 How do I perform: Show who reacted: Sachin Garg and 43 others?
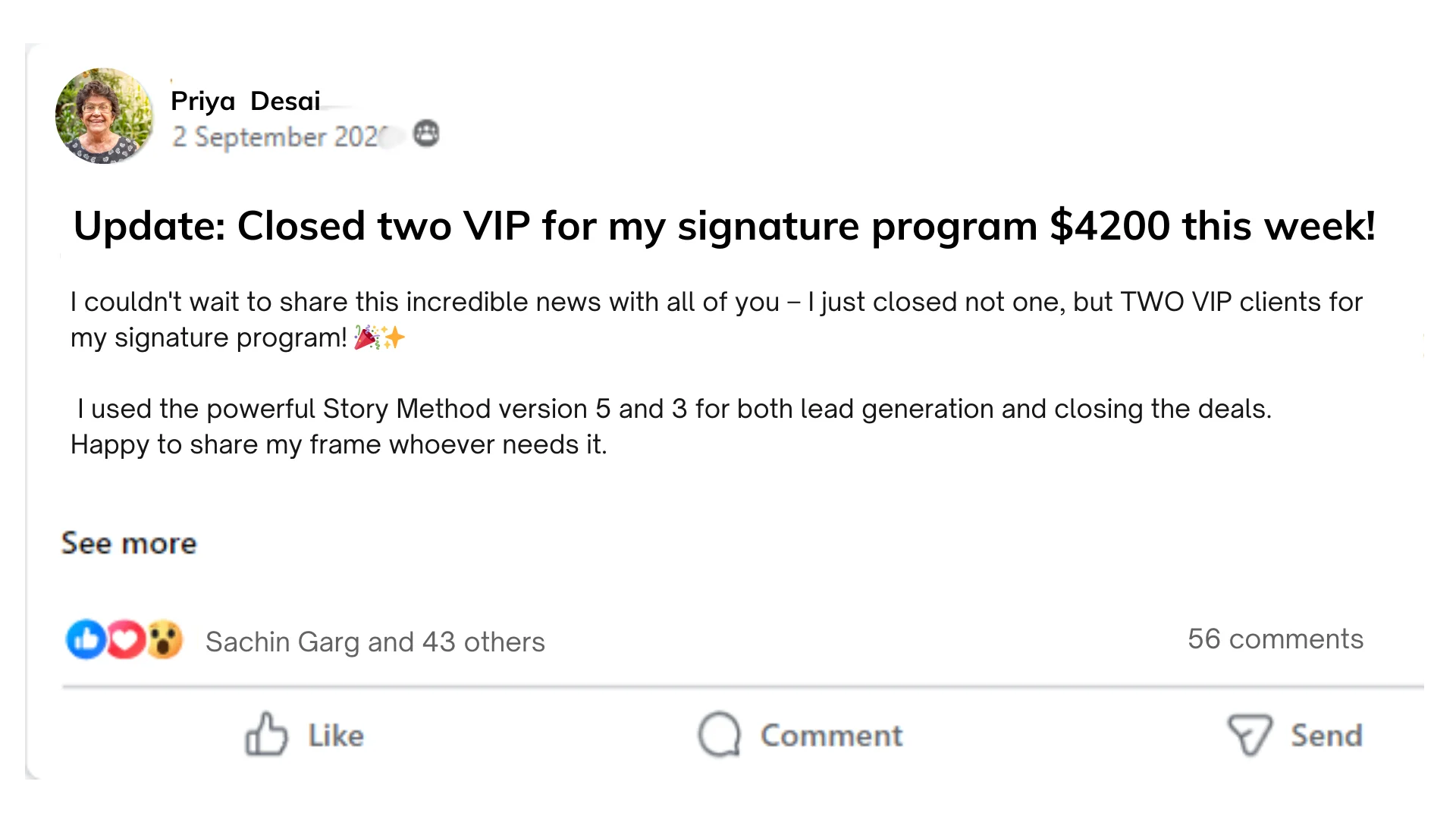[375, 642]
